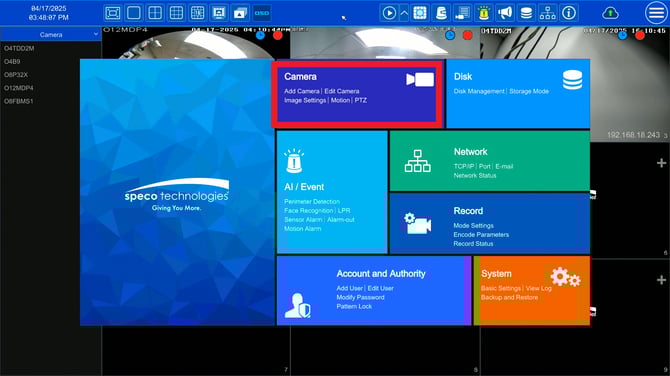Viewport: 670px width, 376px height.
Task: Open the Motion link under Camera
Action: click(340, 100)
